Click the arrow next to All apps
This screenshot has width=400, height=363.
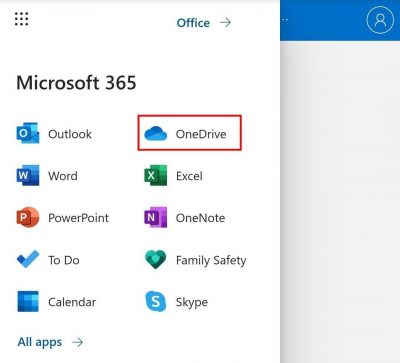pyautogui.click(x=78, y=342)
